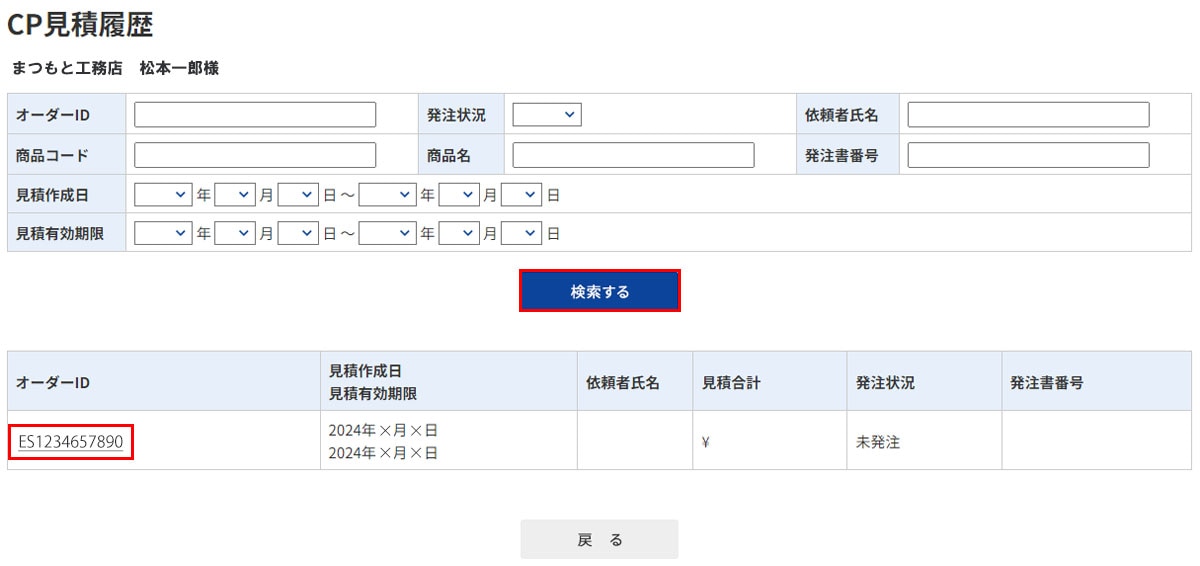Expand 見積有効期限 end year dropdown

point(387,233)
